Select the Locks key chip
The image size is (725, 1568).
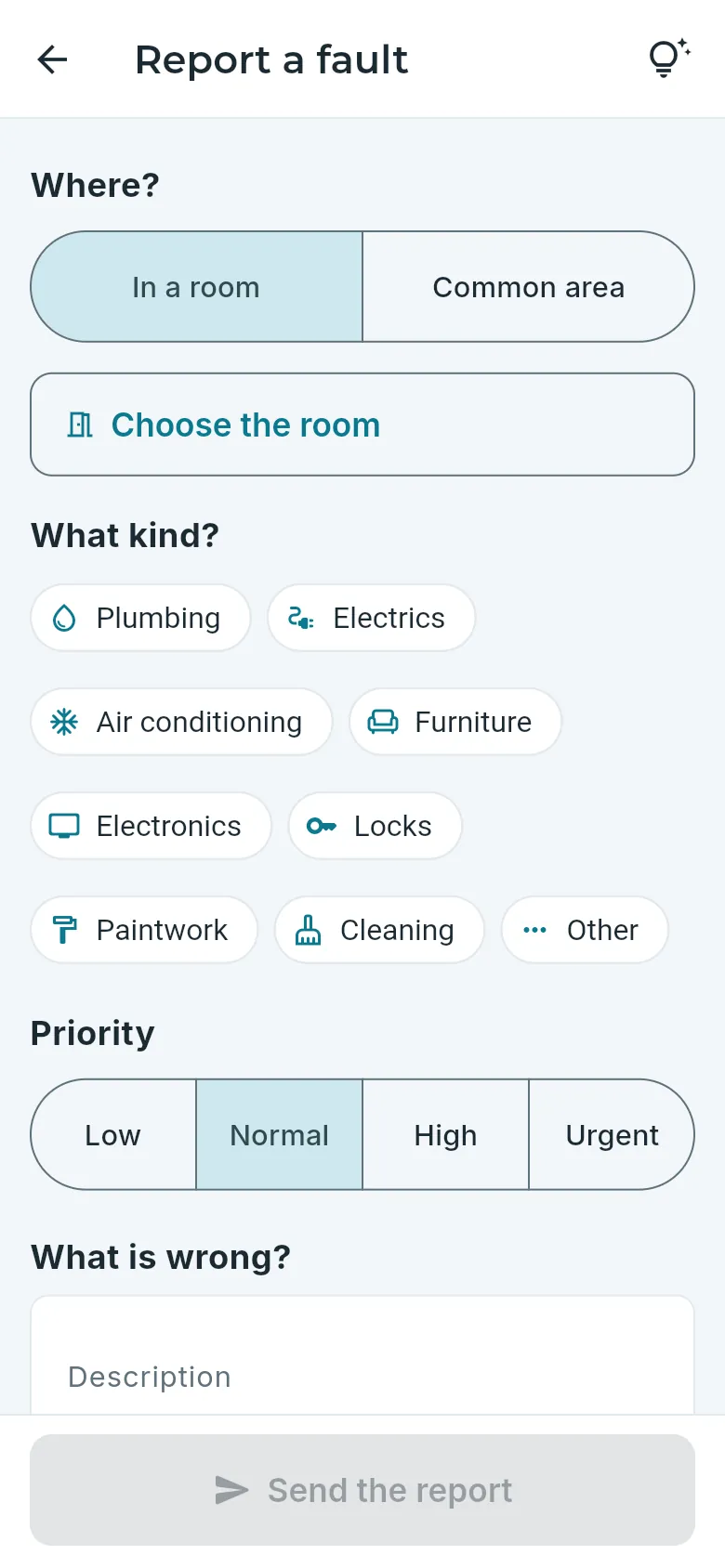pos(375,826)
